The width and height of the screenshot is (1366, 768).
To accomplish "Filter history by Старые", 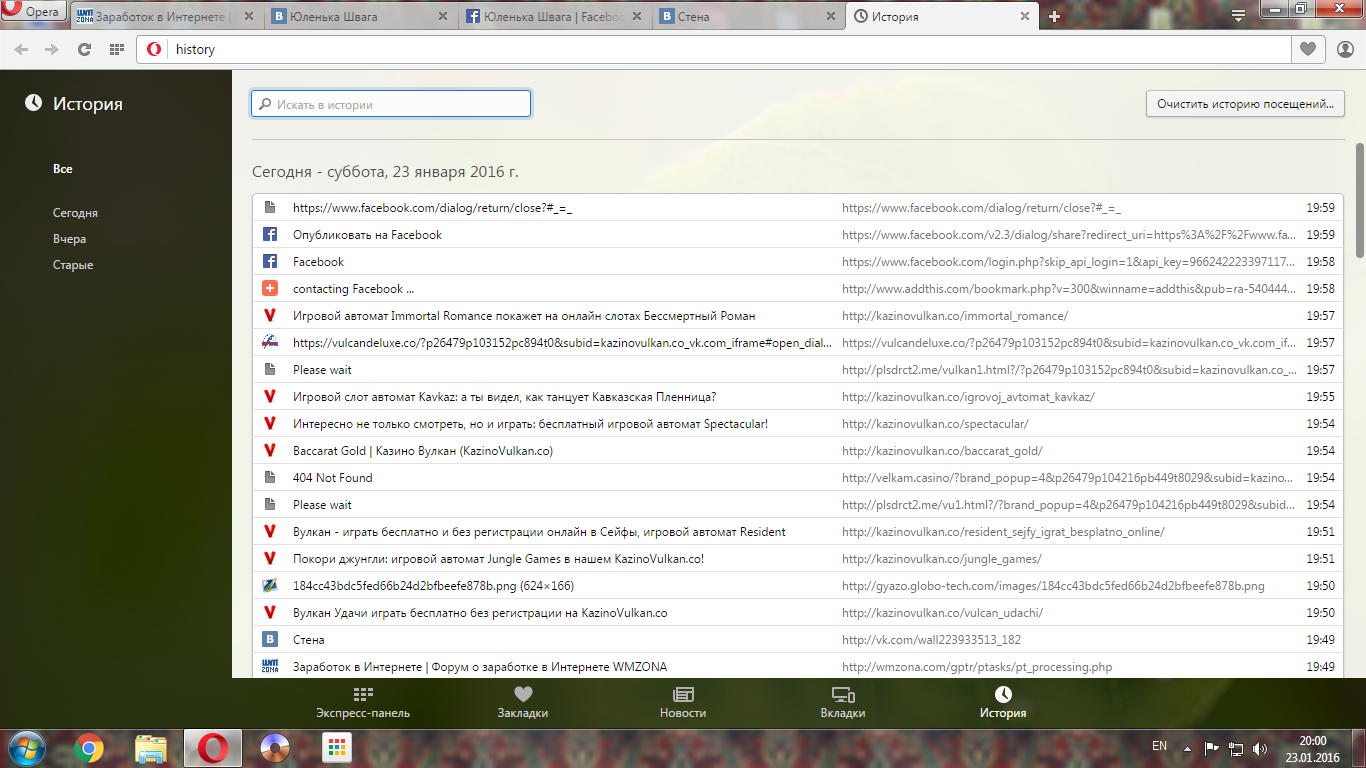I will point(73,265).
